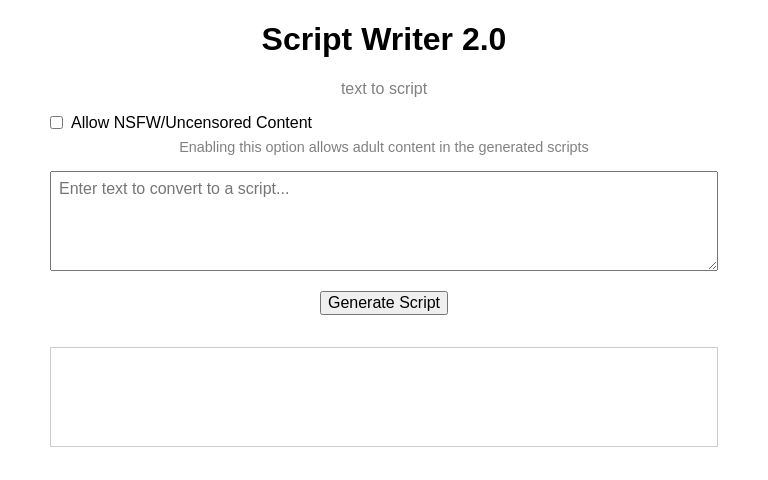Click the 'text to script' subtitle
This screenshot has width=768, height=480.
click(x=384, y=89)
